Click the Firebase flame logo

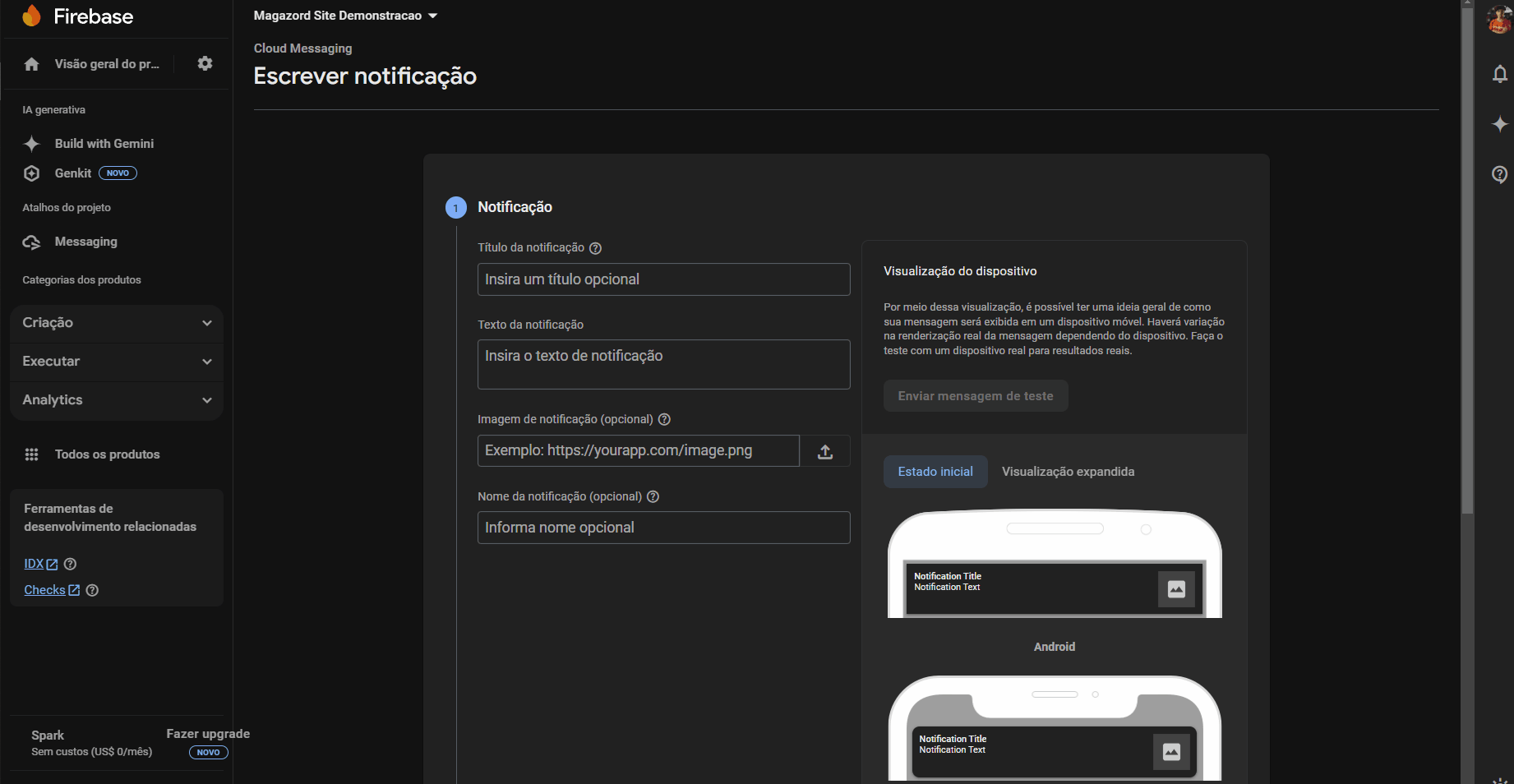32,16
